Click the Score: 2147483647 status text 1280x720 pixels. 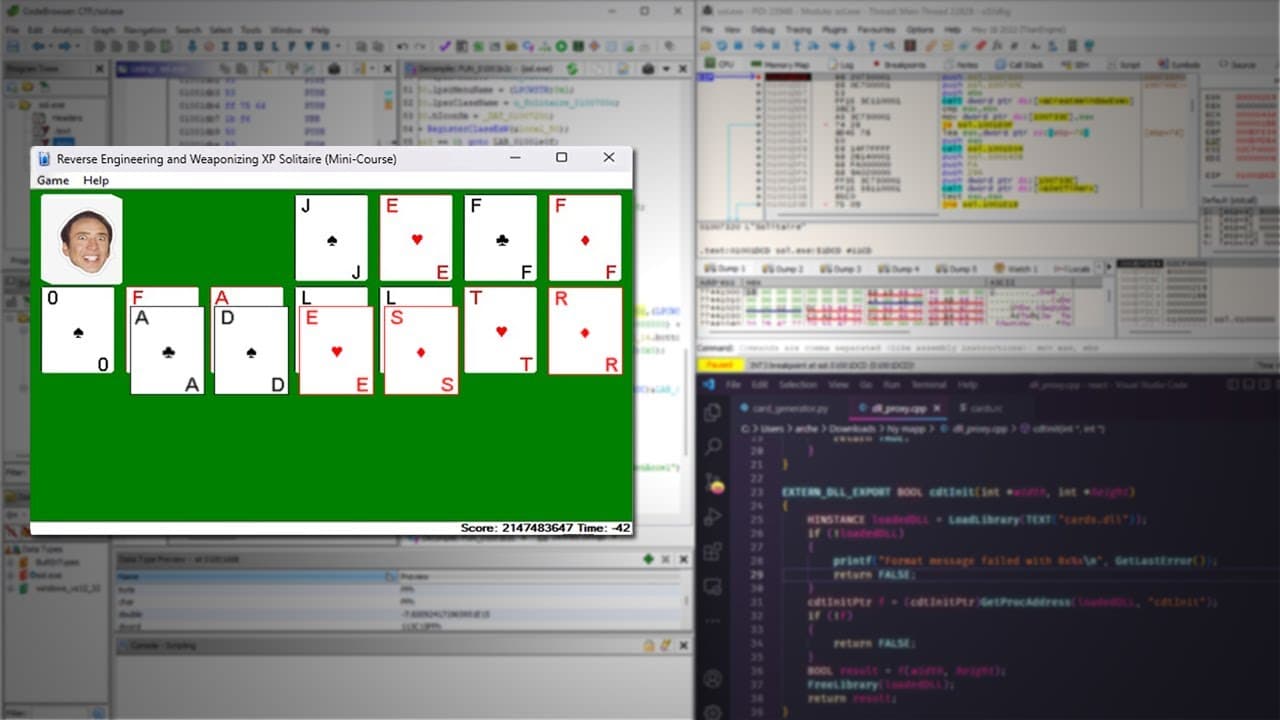[516, 528]
